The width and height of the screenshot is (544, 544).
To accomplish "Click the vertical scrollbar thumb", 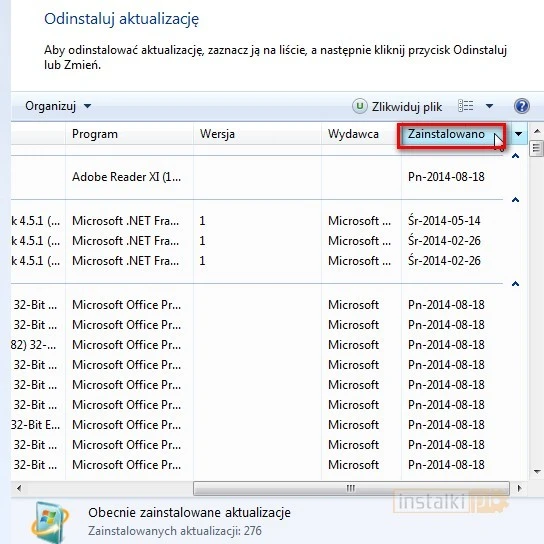I will tap(537, 148).
